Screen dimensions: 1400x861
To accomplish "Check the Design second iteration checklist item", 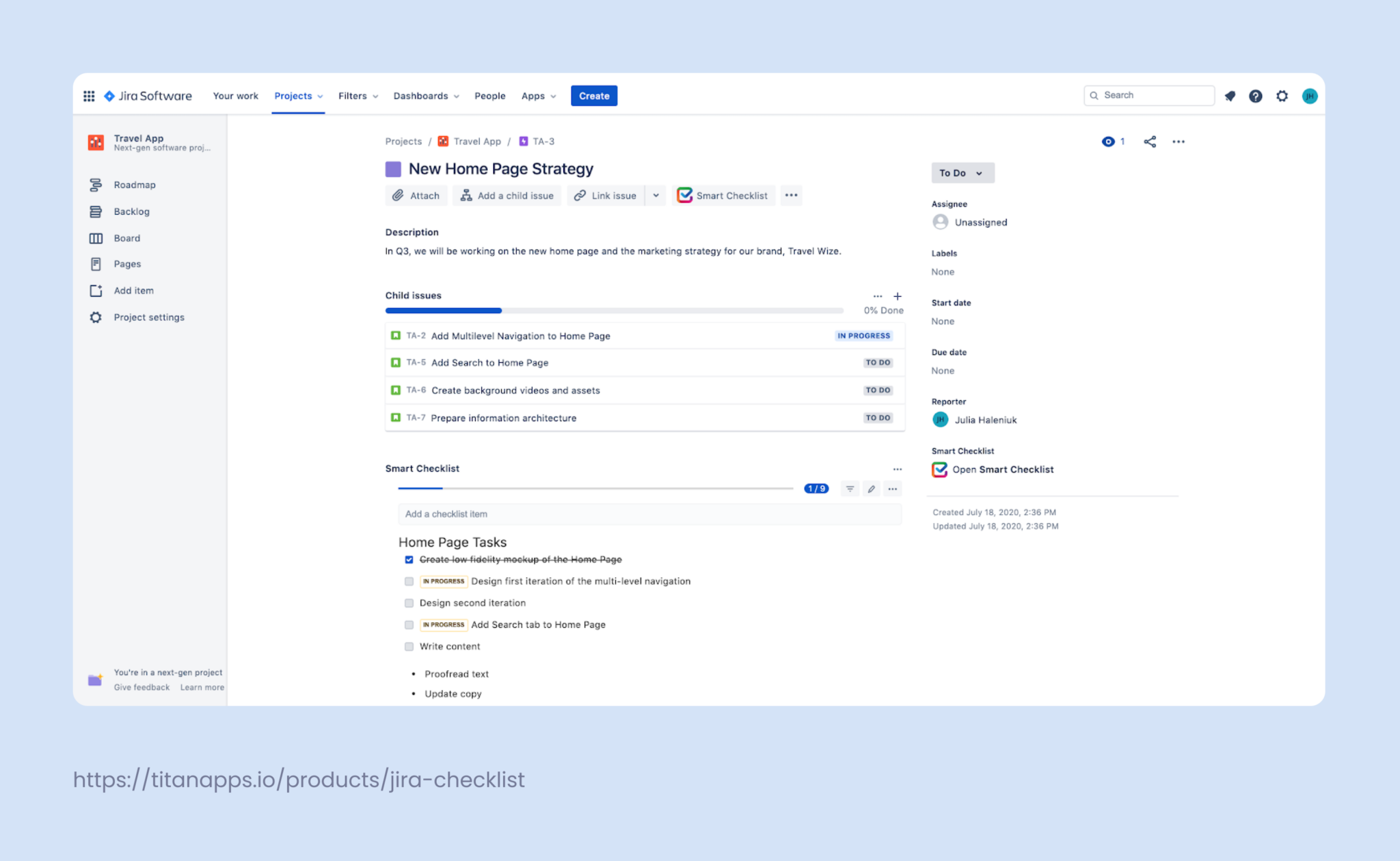I will pos(409,603).
